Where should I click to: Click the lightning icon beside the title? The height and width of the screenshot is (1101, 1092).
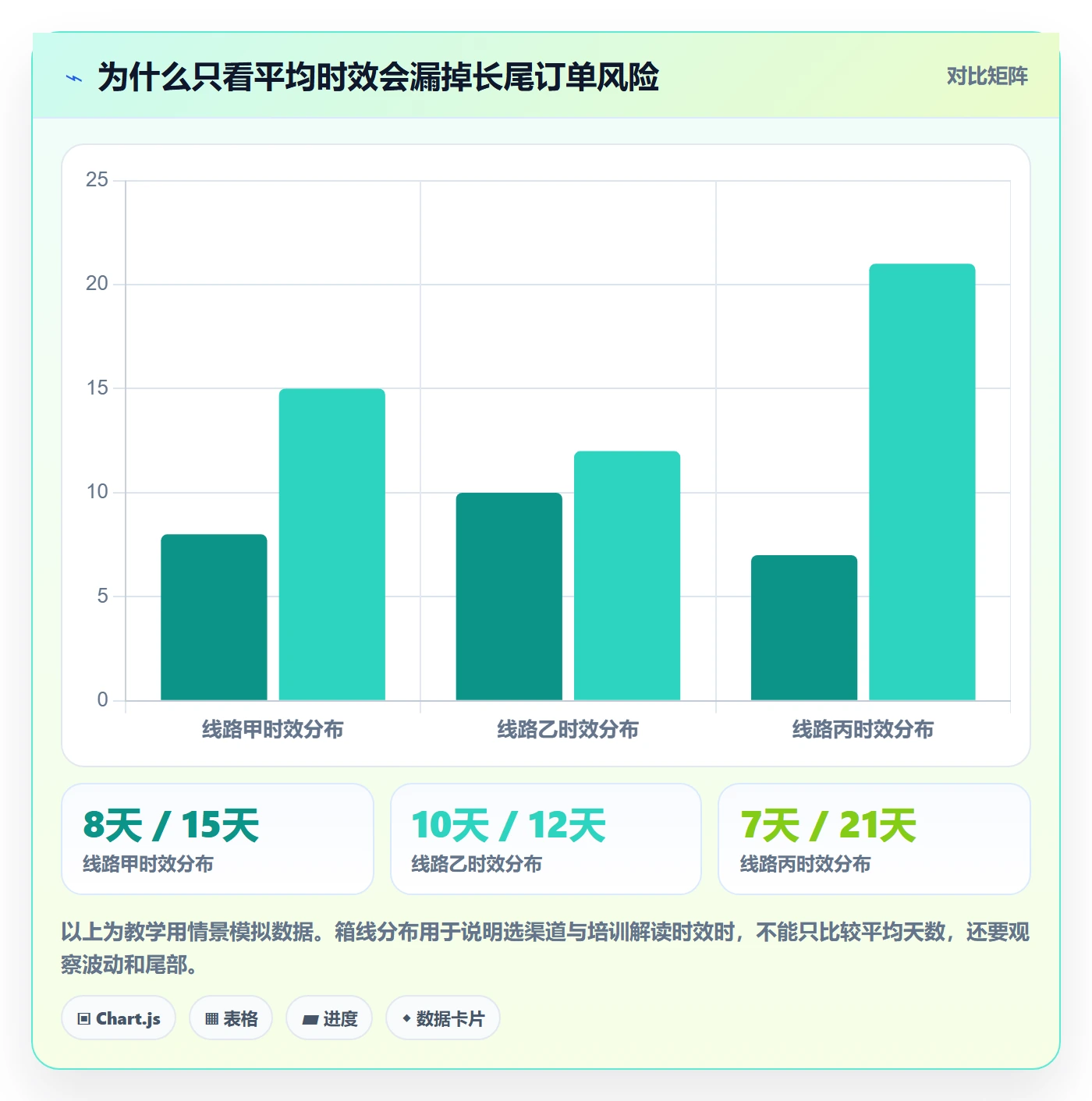[x=74, y=78]
